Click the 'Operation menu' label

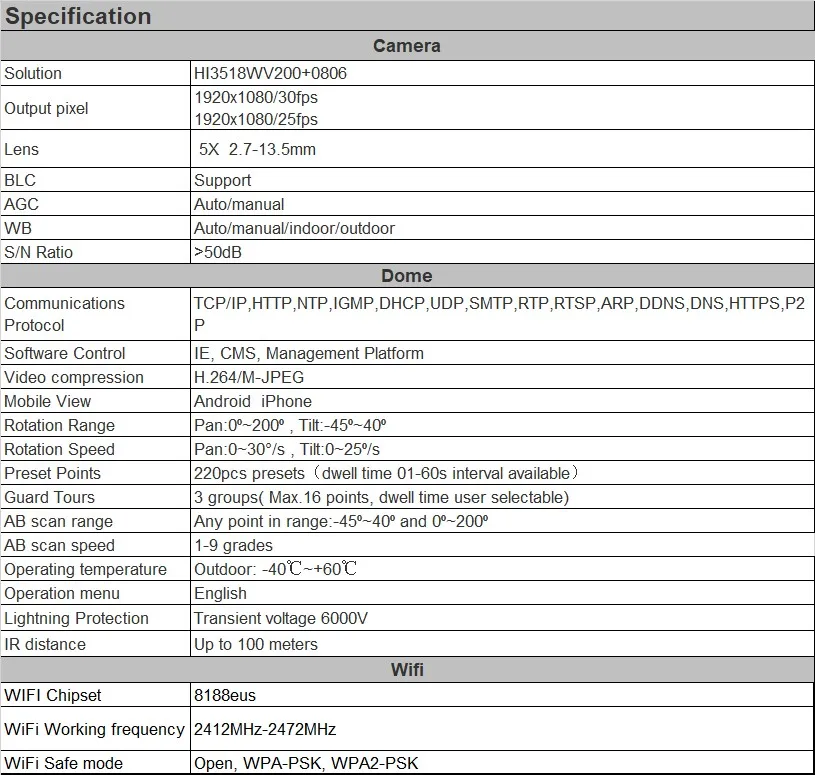click(62, 593)
